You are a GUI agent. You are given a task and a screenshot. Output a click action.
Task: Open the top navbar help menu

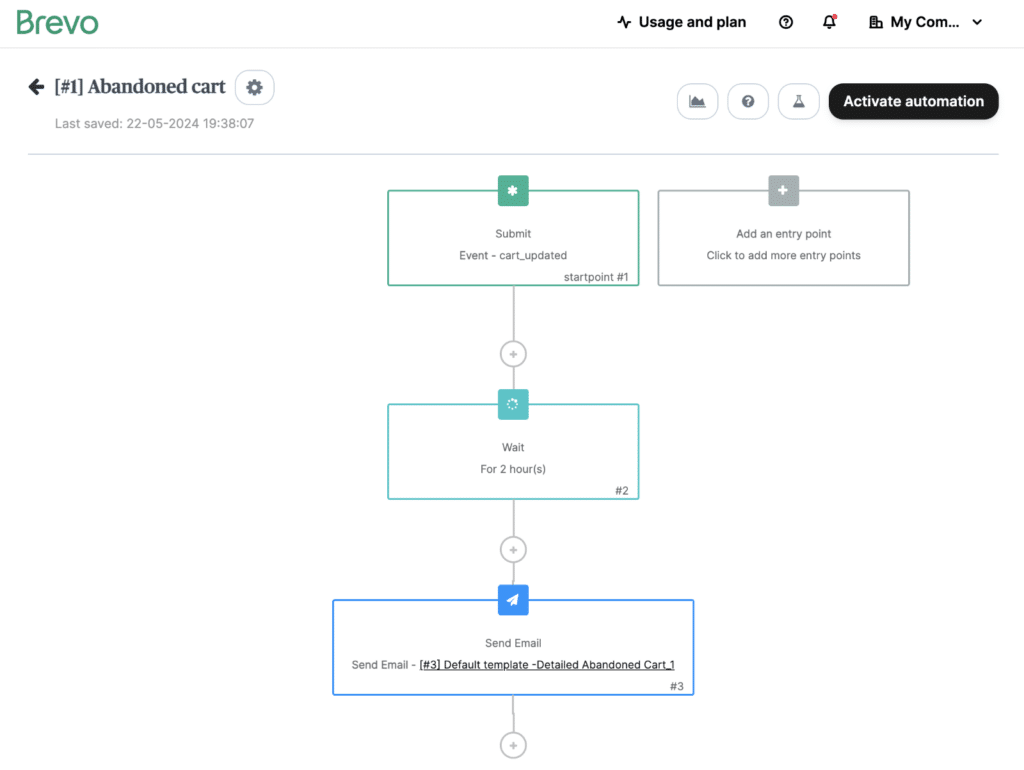785,21
